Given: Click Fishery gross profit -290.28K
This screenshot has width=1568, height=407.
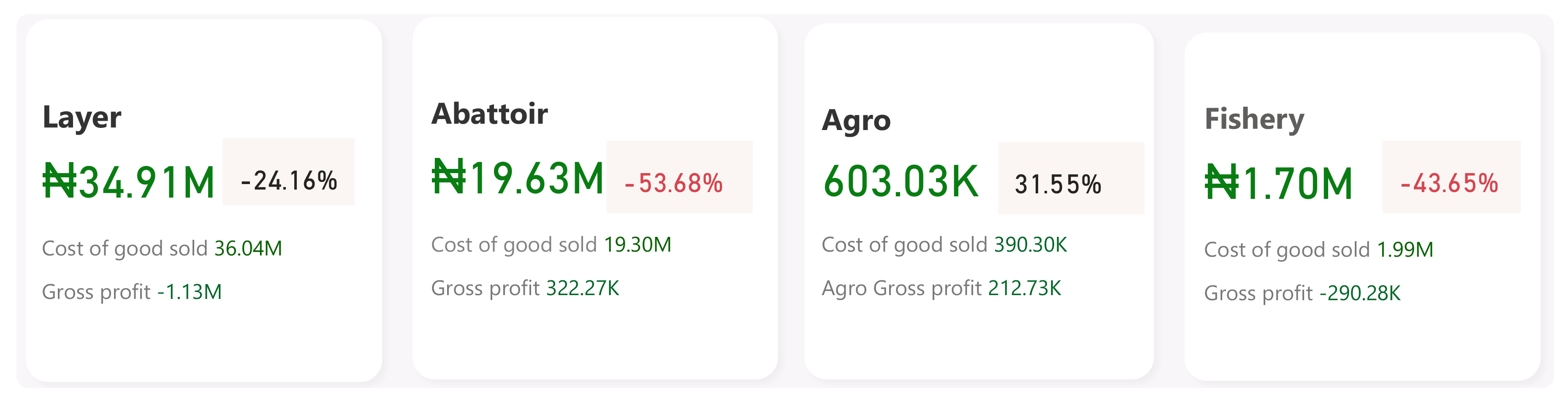Looking at the screenshot, I should (1302, 293).
